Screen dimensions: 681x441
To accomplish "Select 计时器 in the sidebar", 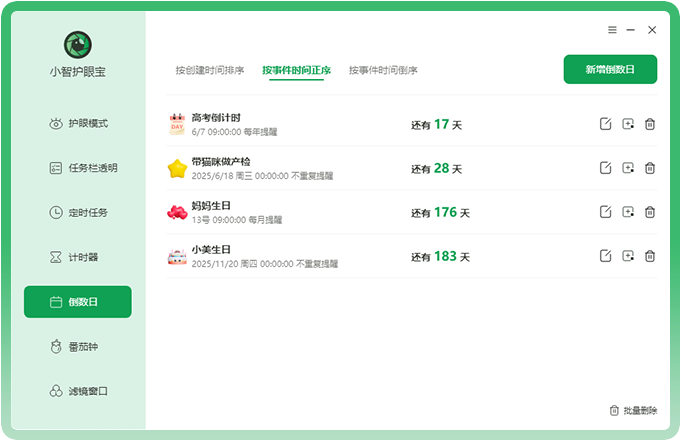I will tap(78, 257).
